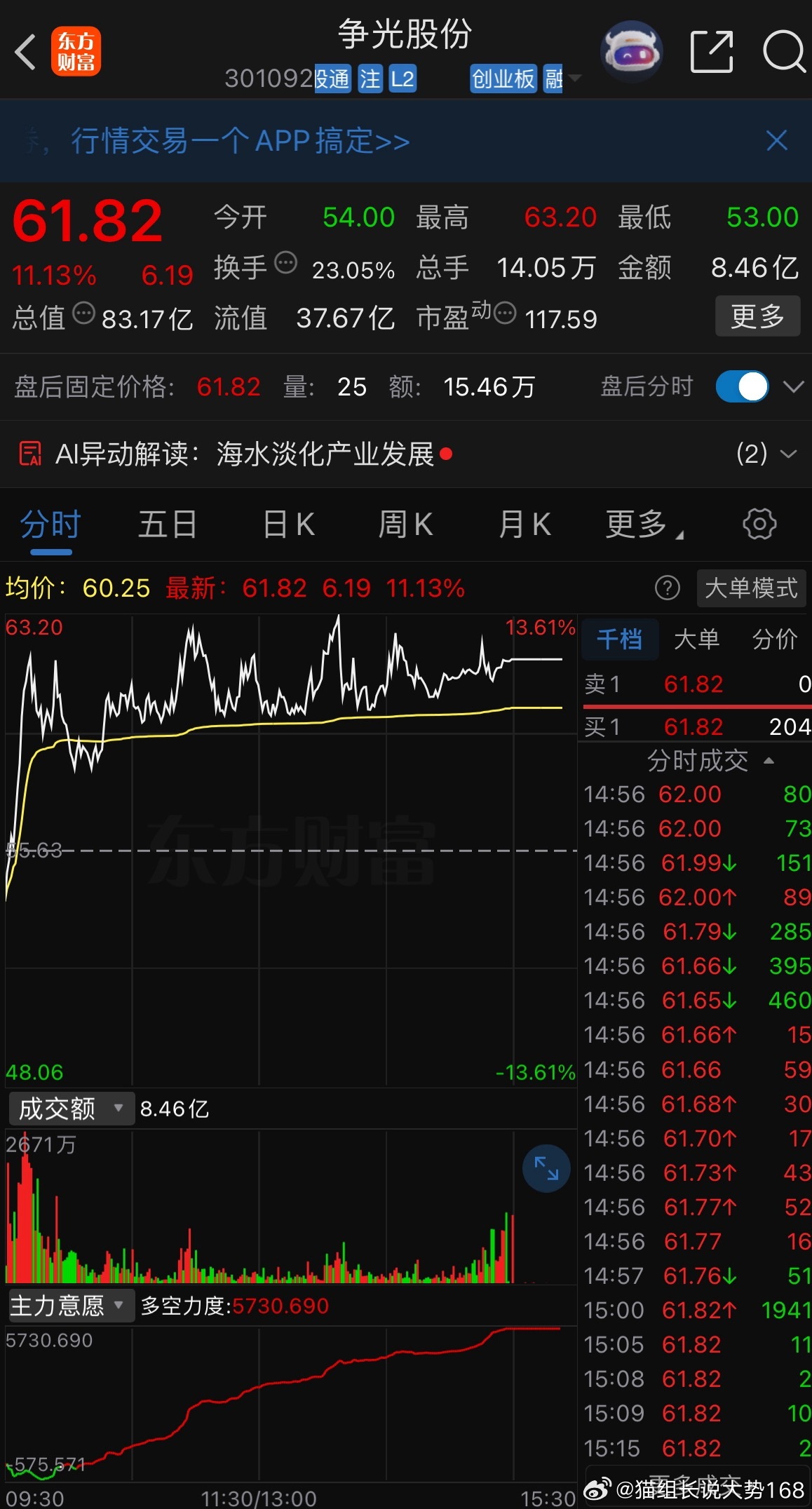Tap the 注 badge
The height and width of the screenshot is (1509, 812).
coord(370,79)
